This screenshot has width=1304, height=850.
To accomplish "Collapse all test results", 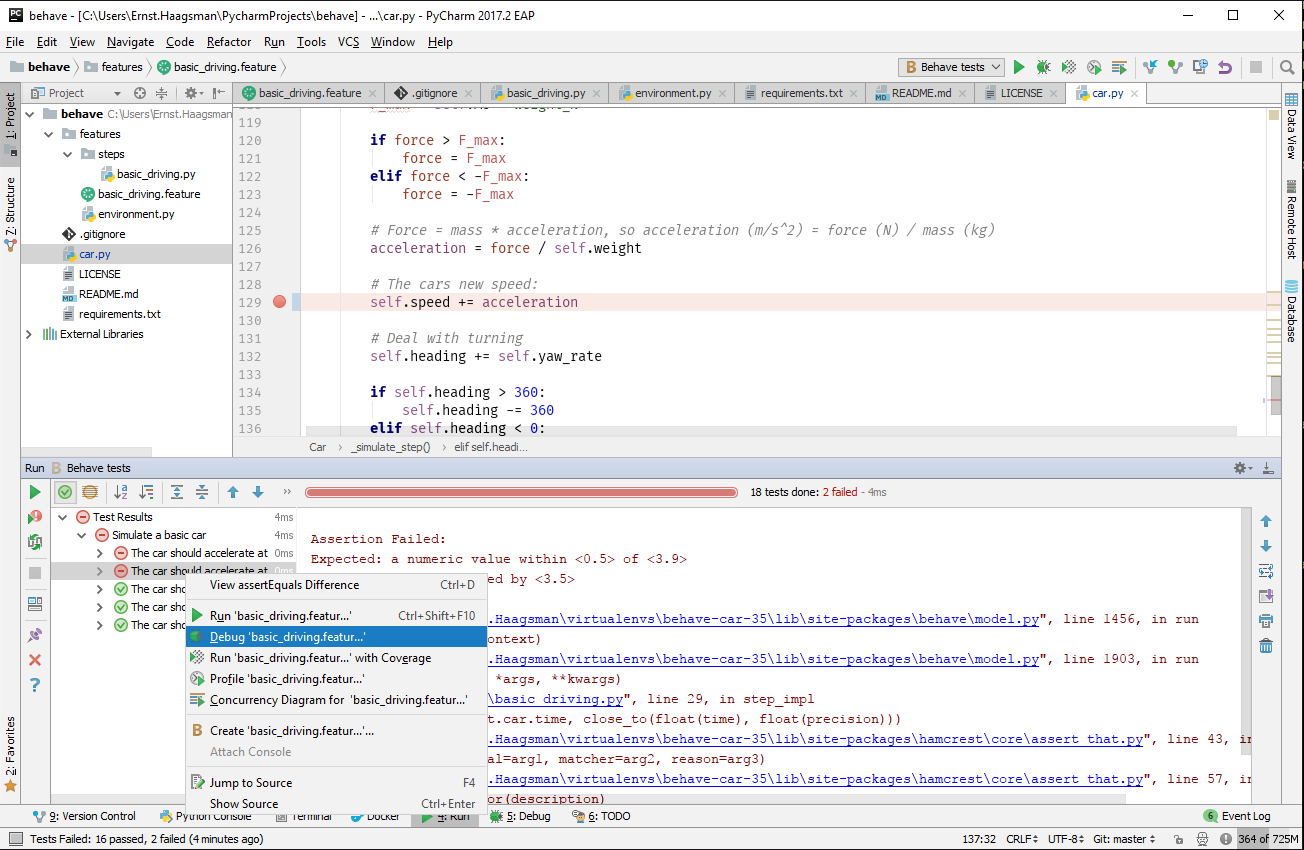I will click(x=202, y=492).
